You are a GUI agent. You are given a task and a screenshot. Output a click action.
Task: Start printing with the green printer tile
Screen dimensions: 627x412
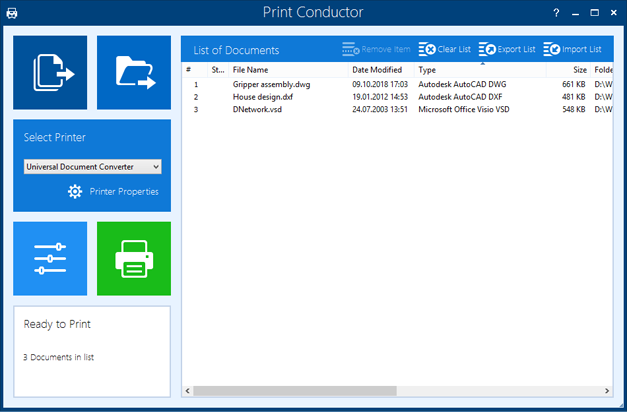coord(134,259)
